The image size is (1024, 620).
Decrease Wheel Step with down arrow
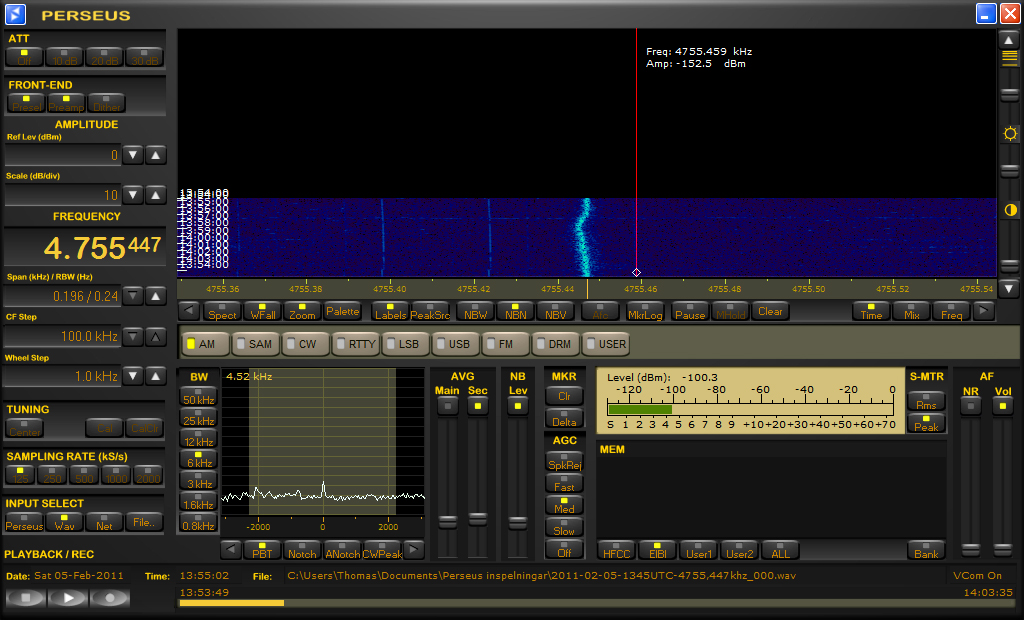133,376
